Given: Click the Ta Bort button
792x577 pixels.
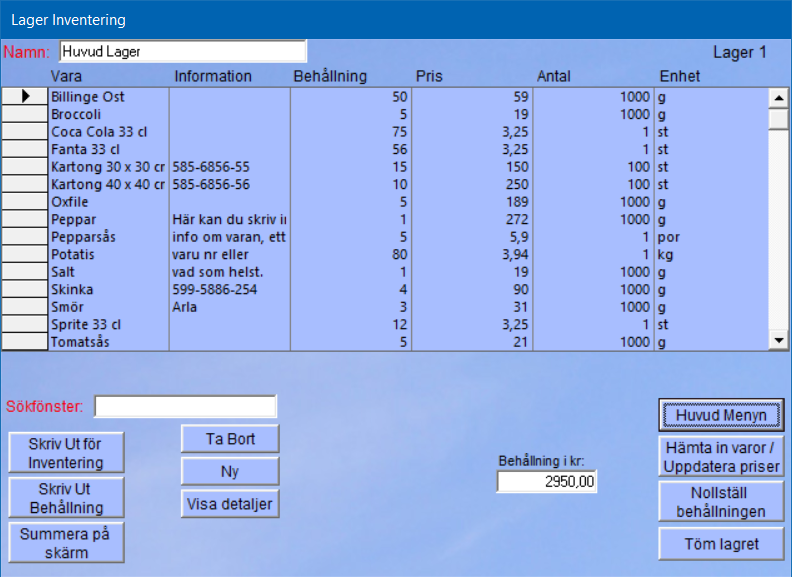Looking at the screenshot, I should pos(230,438).
